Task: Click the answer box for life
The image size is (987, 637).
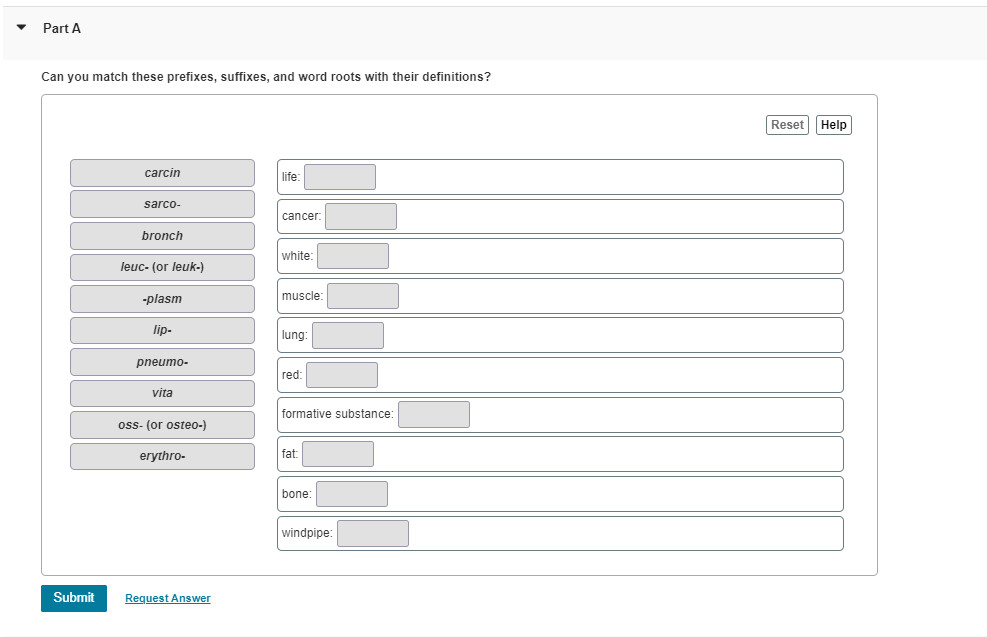Action: (x=340, y=176)
